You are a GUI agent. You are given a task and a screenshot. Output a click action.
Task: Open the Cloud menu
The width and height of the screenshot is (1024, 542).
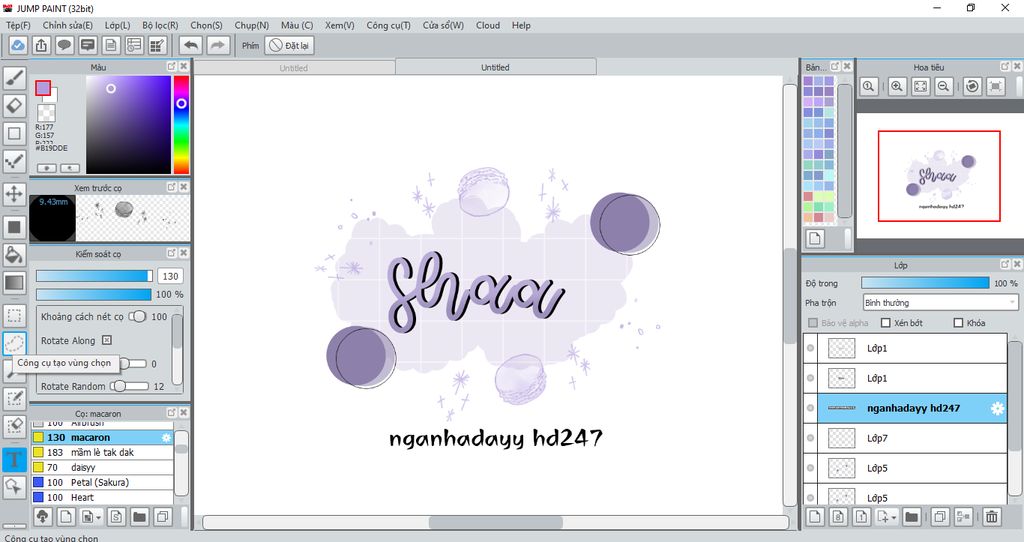point(488,25)
